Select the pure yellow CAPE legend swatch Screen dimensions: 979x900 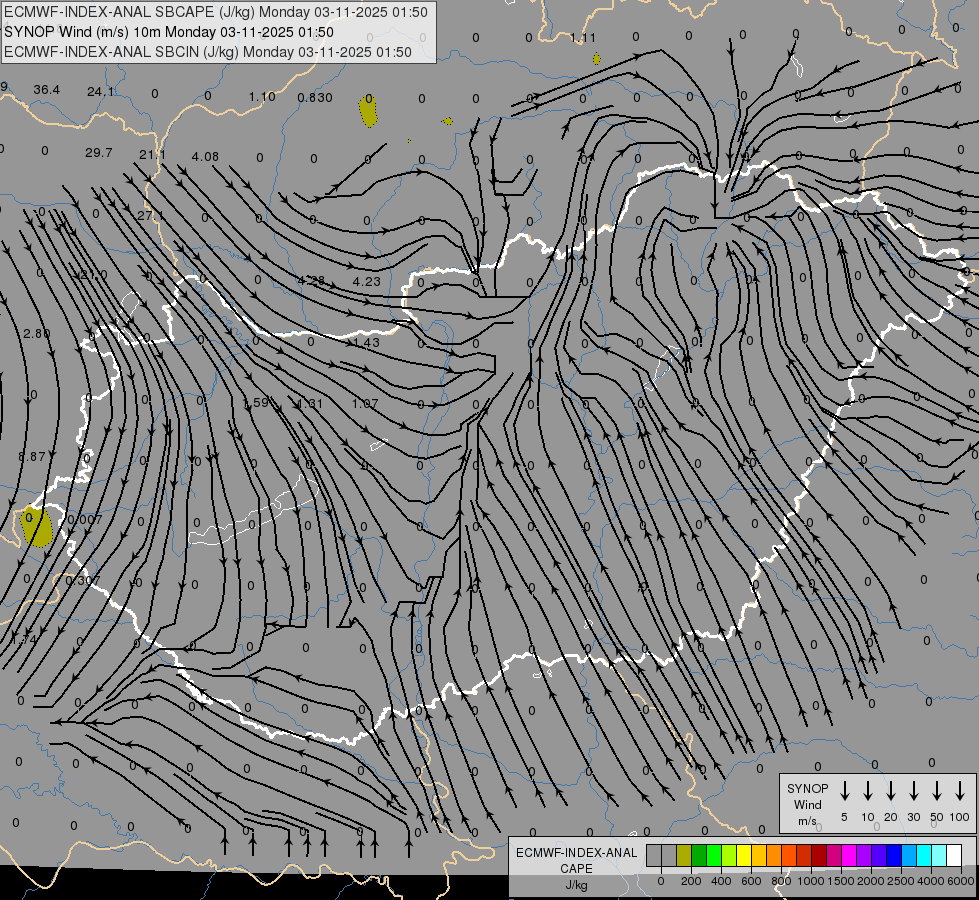coord(744,855)
